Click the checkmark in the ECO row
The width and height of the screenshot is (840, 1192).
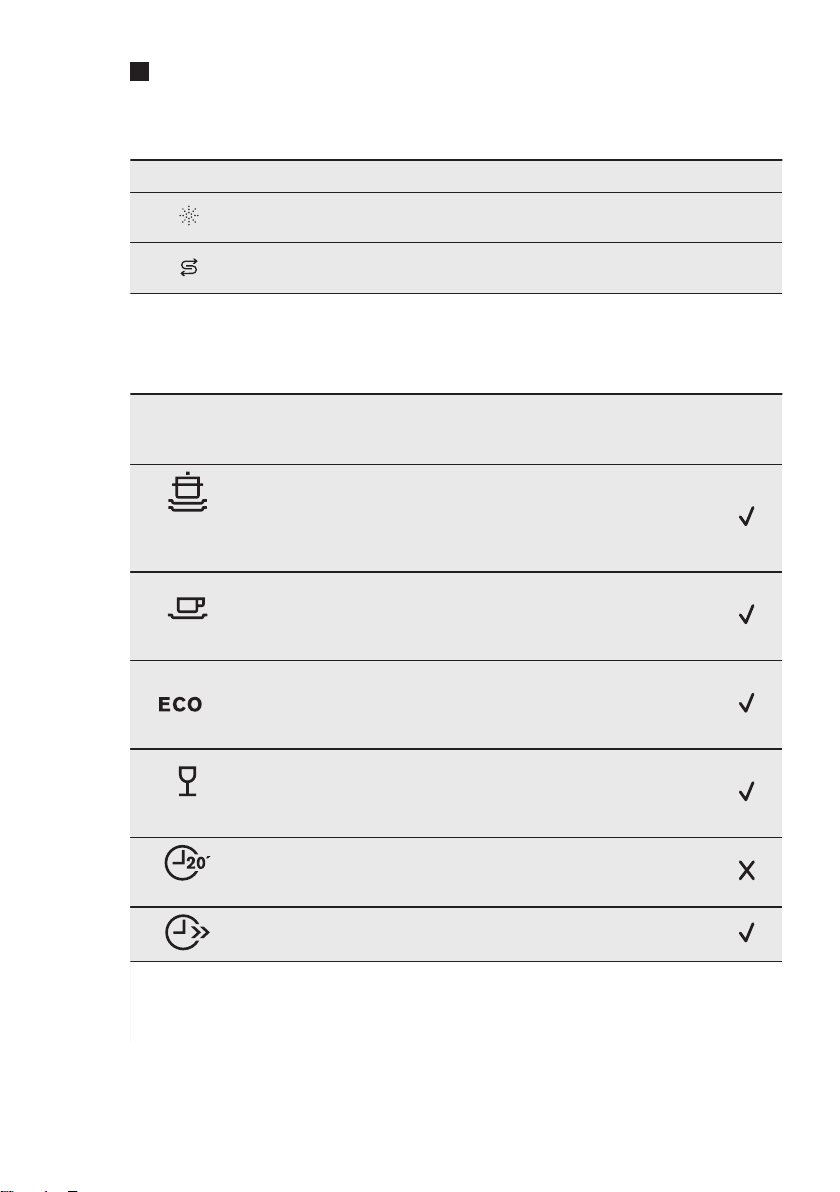746,703
